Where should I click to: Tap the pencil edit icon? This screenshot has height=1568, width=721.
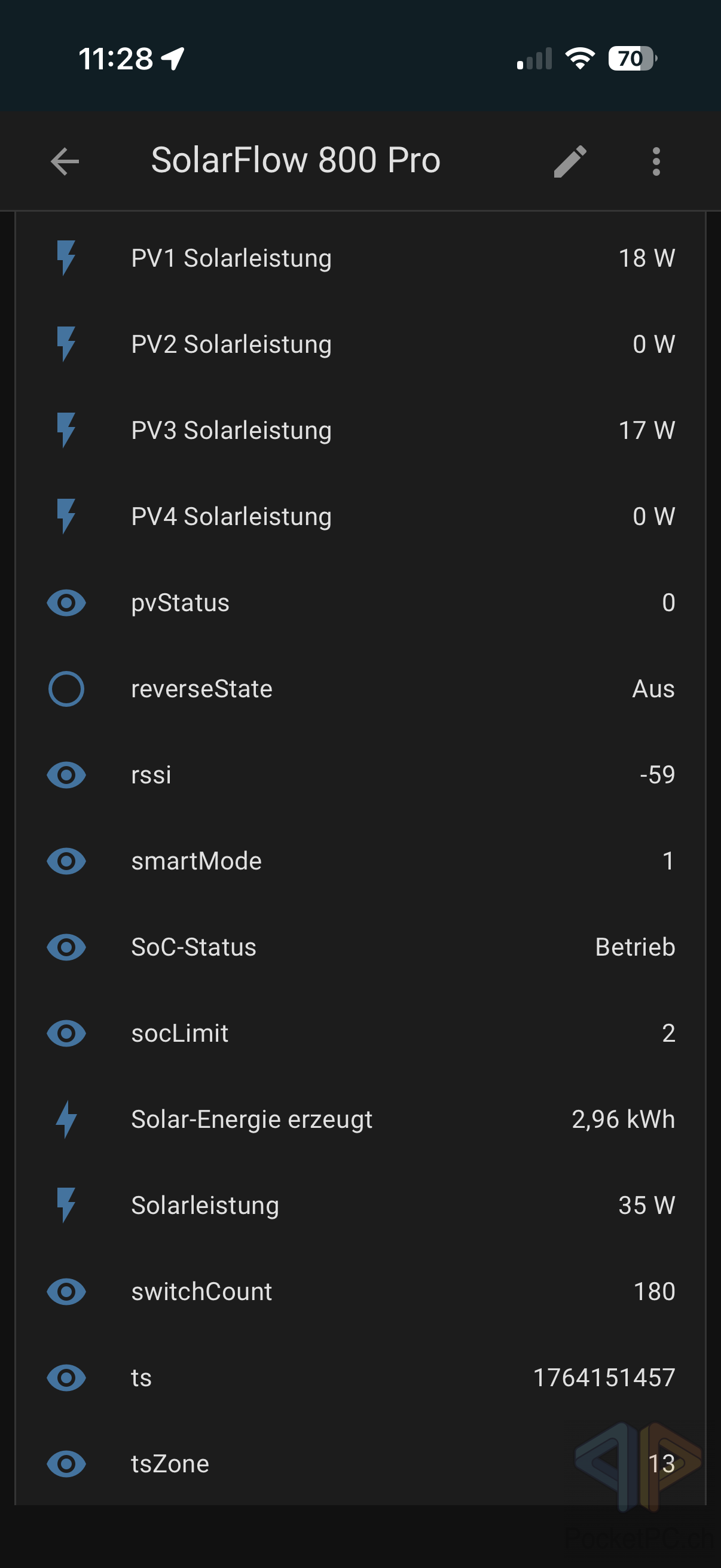(570, 162)
